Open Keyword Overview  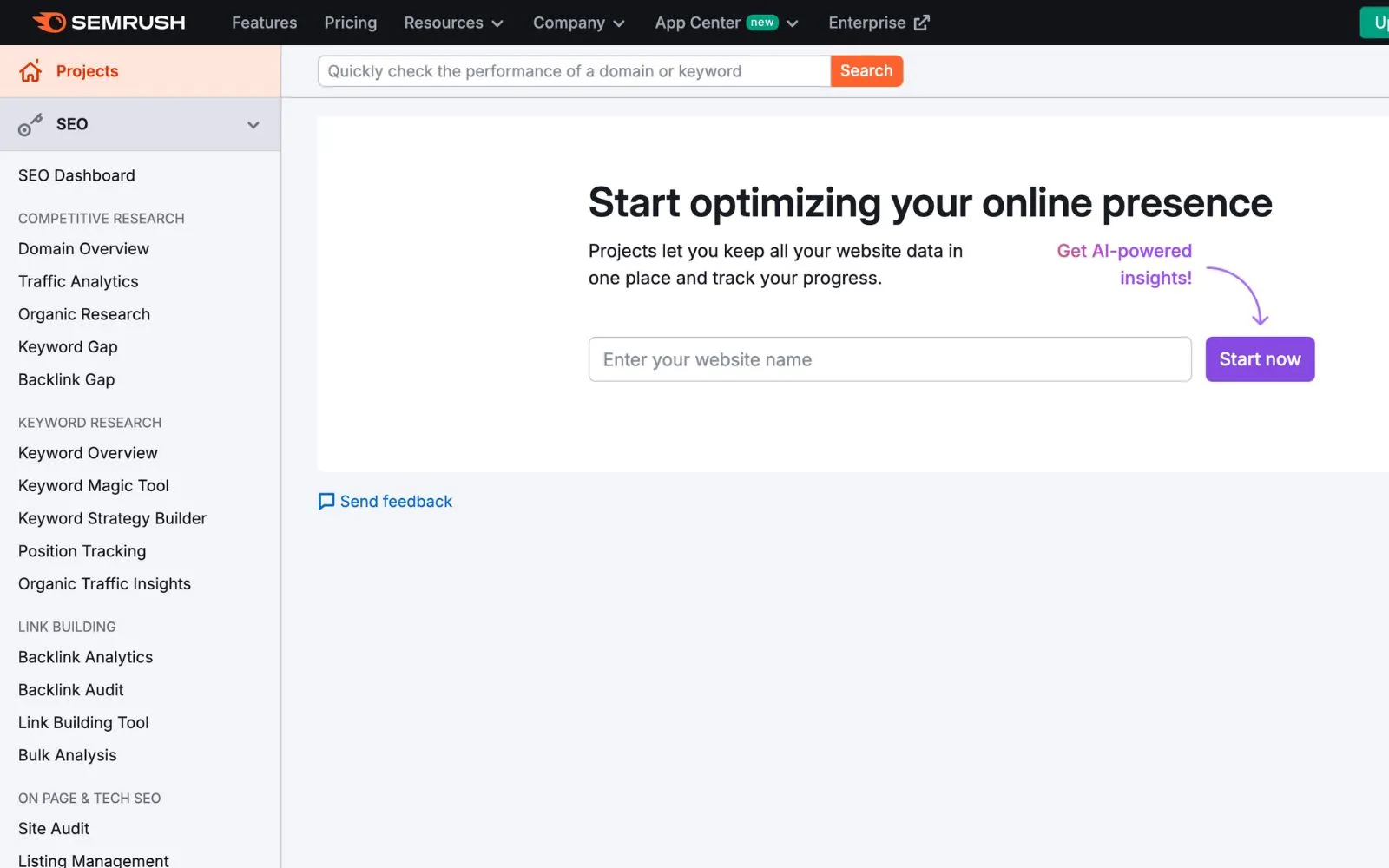click(88, 453)
